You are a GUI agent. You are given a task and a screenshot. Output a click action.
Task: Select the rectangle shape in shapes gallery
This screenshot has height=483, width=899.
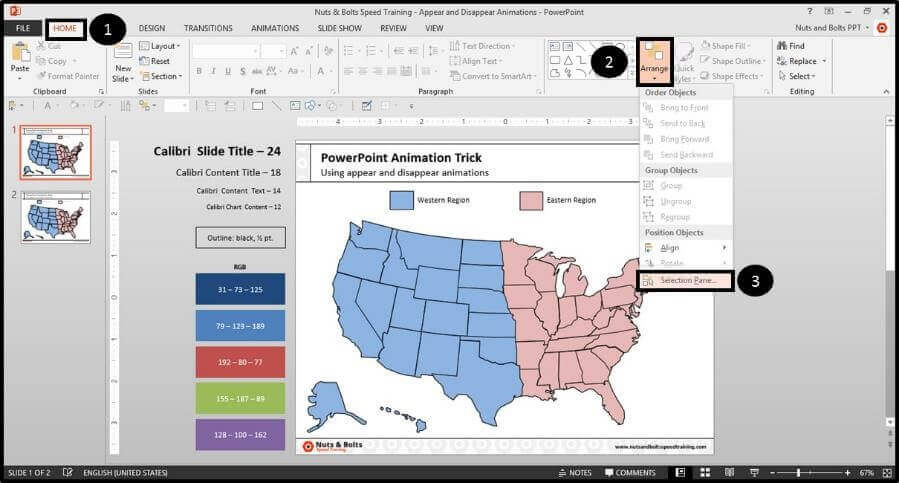(554, 60)
